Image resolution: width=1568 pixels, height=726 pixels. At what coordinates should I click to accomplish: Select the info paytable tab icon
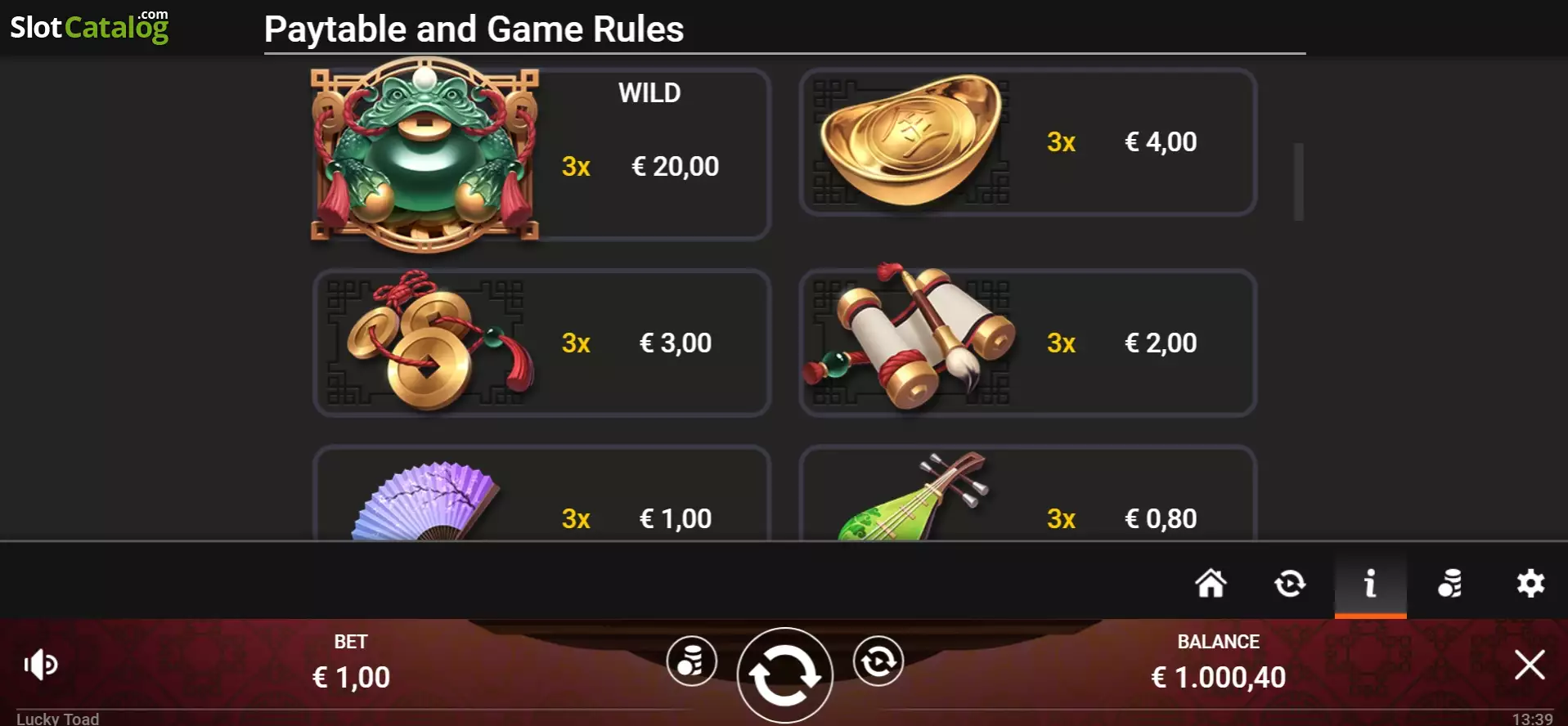click(1370, 584)
